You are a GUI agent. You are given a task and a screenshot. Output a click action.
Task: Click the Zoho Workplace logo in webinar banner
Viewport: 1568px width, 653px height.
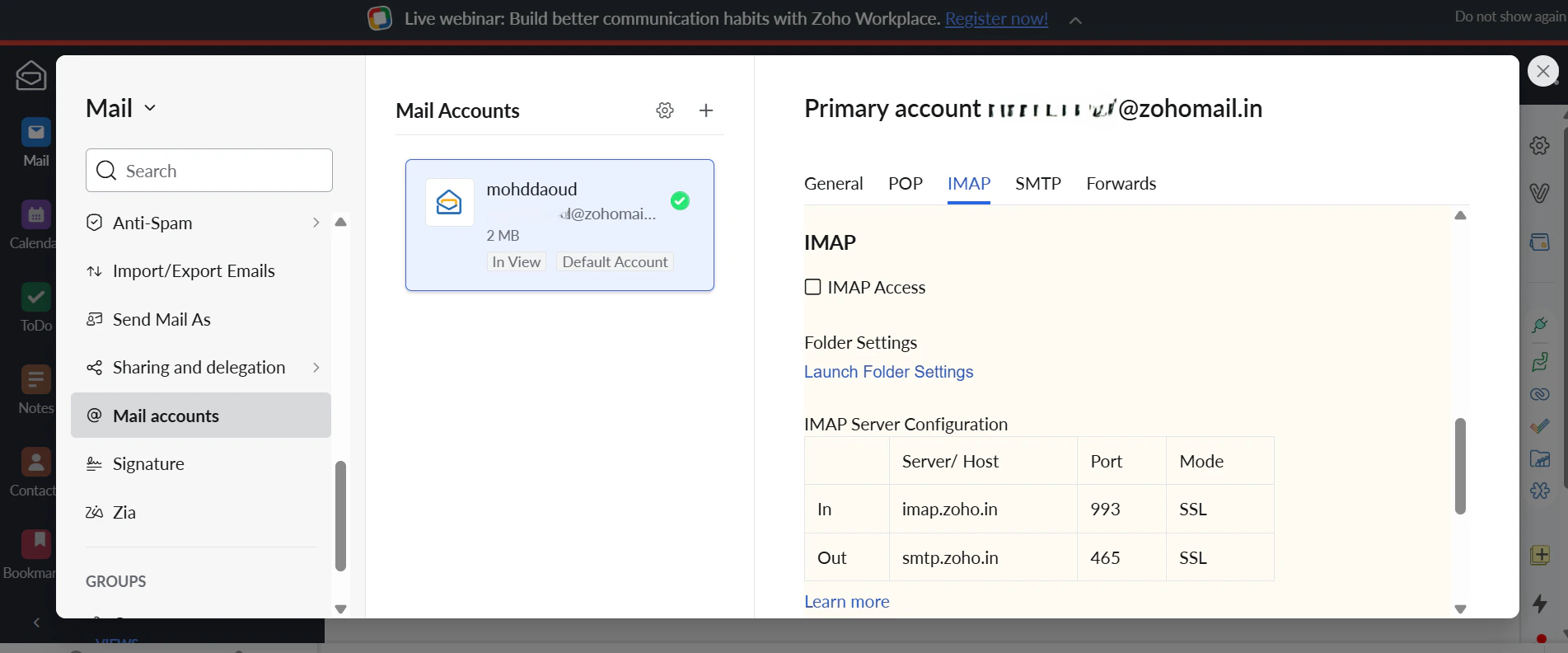tap(380, 18)
